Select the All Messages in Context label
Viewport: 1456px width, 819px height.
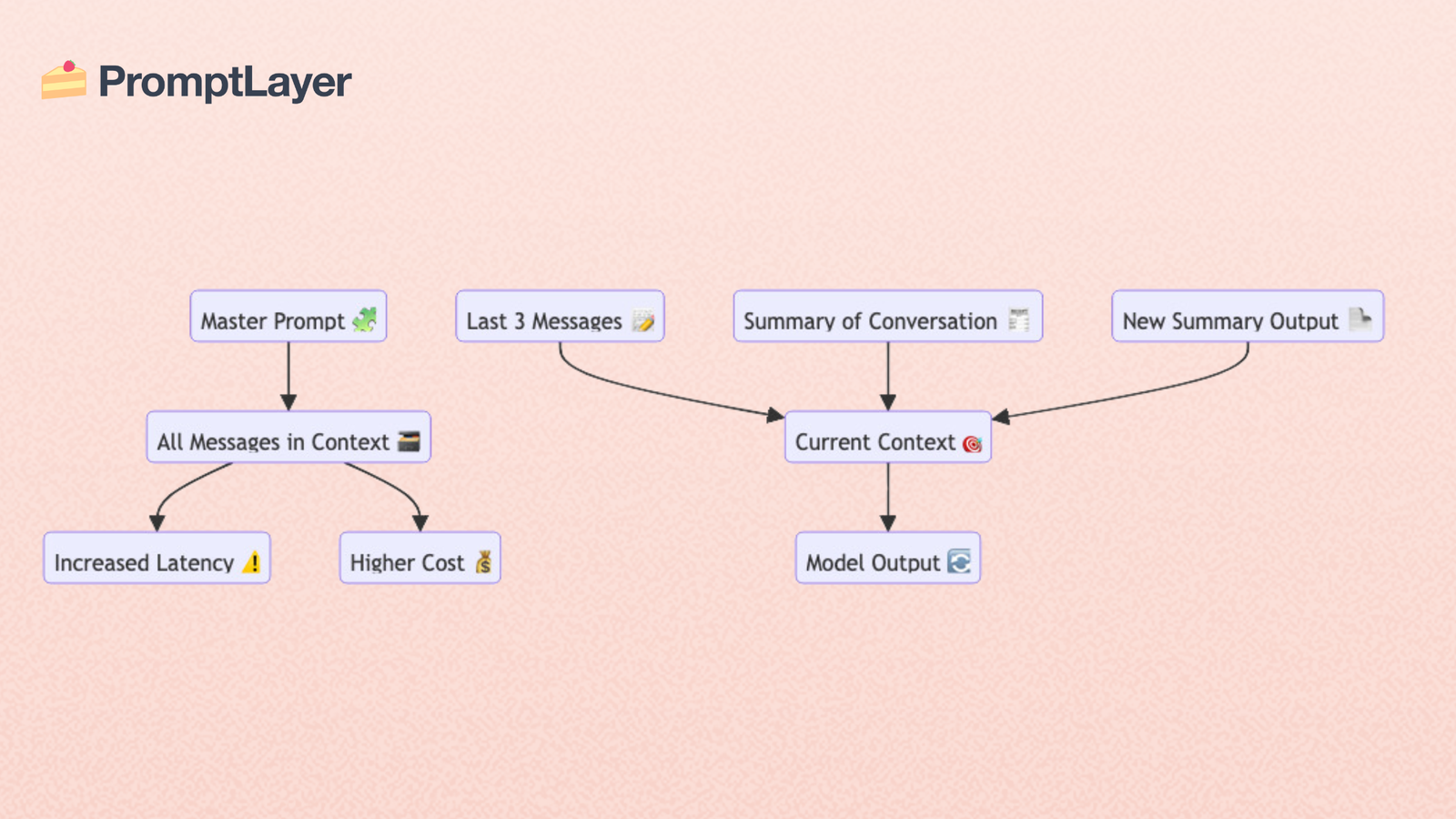(x=273, y=442)
